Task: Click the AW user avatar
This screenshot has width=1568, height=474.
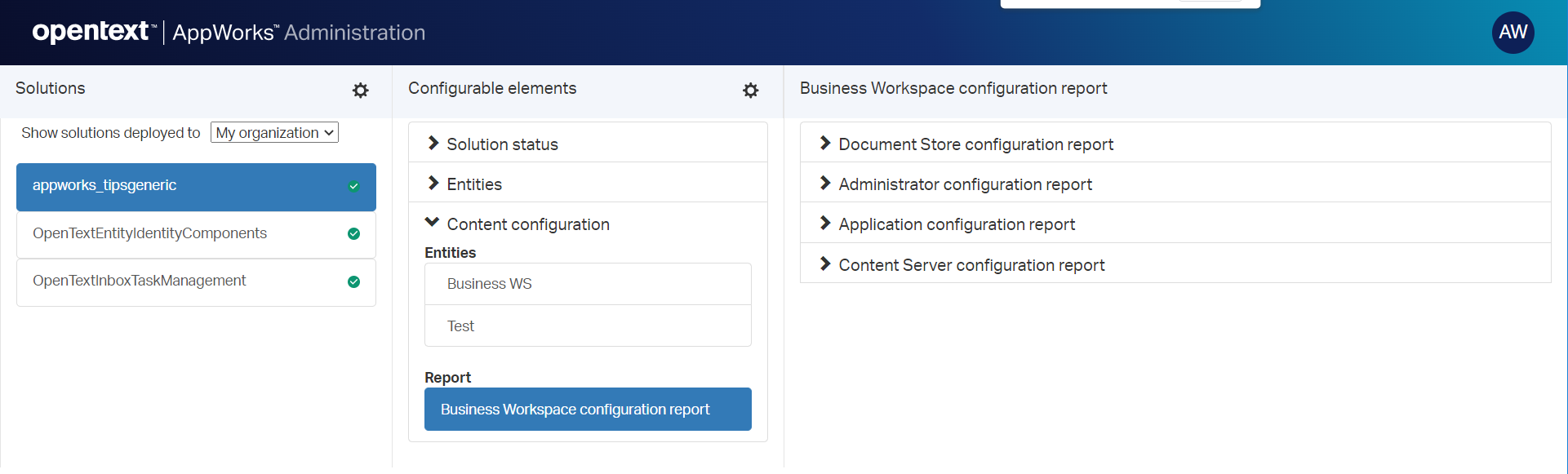Action: click(x=1512, y=33)
